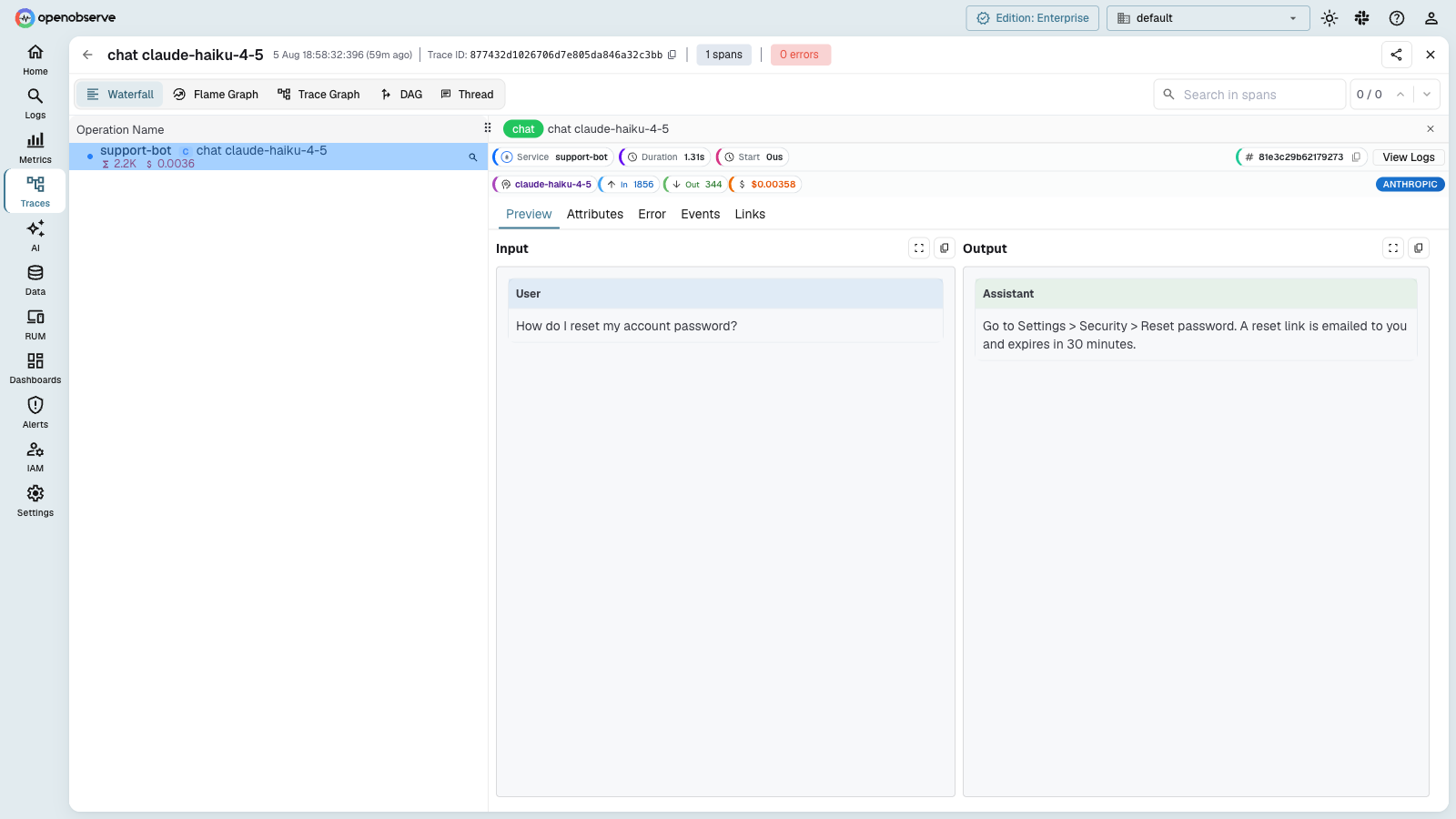Go to Metrics in the sidebar
Screen dimensions: 1456x819
coord(35,147)
